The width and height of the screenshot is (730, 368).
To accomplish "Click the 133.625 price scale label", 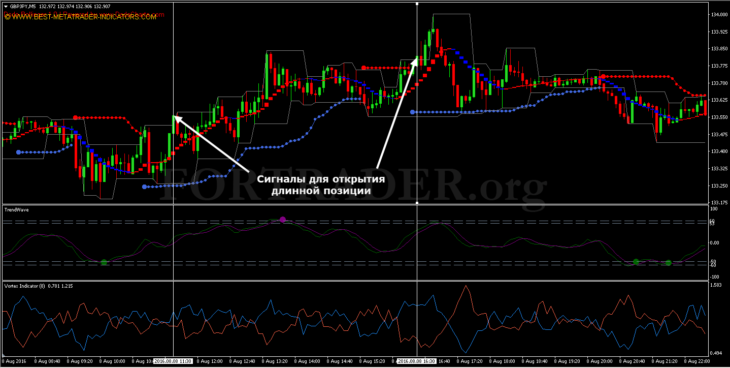I will point(718,100).
